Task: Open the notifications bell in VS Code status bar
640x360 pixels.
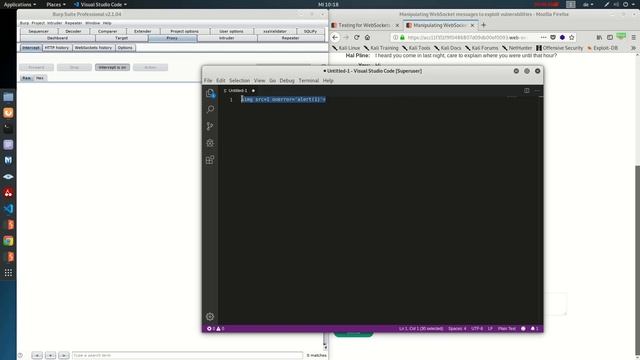Action: (534, 329)
